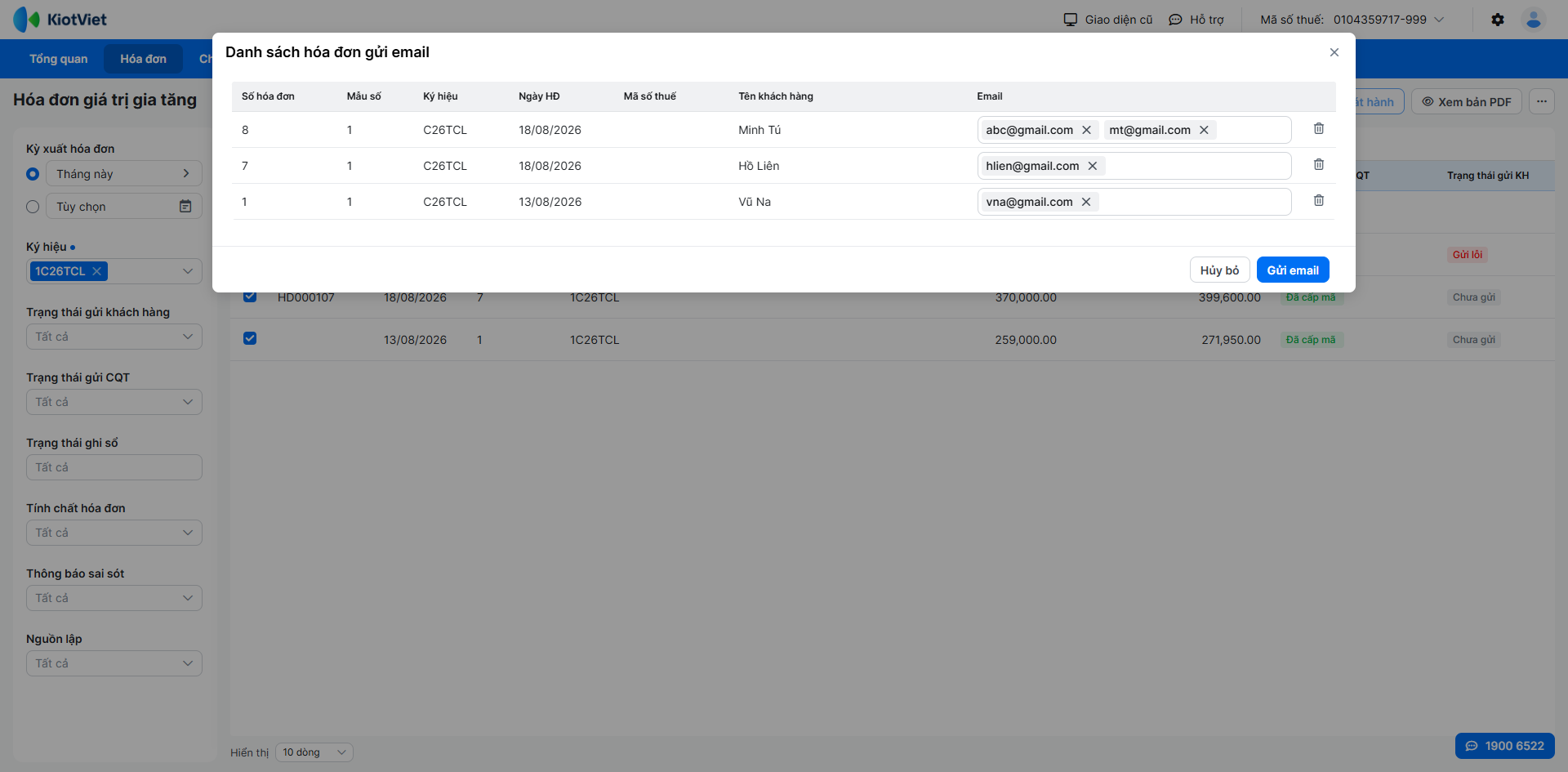Click the email field for Vũ Na
The height and width of the screenshot is (772, 1568).
[x=1134, y=202]
